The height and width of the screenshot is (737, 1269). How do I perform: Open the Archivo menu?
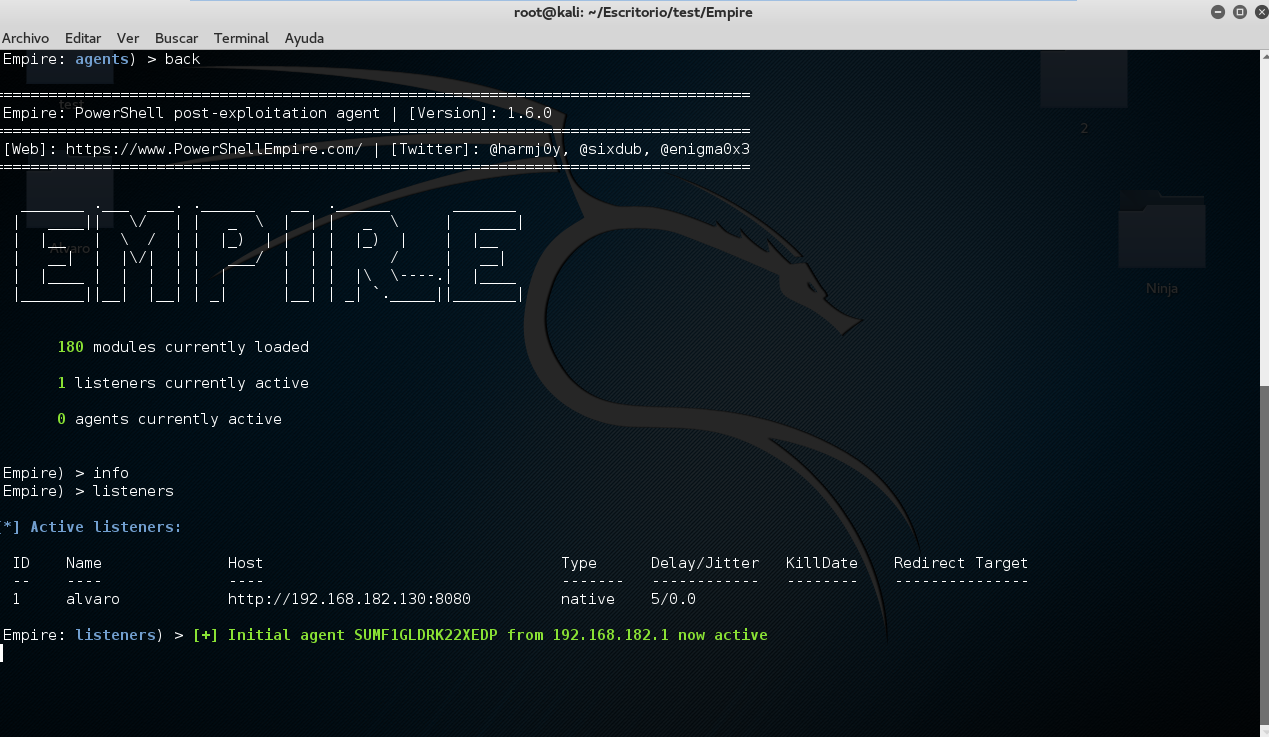tap(25, 38)
